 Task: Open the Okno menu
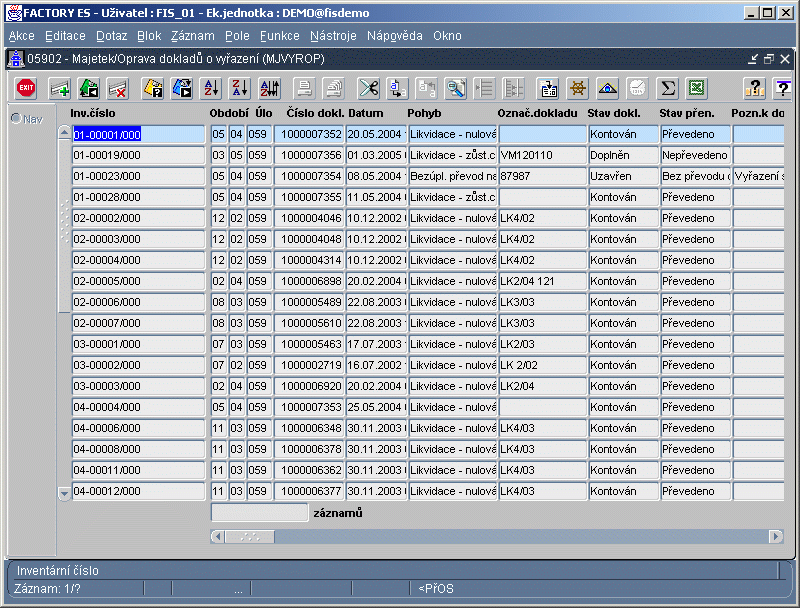(447, 36)
